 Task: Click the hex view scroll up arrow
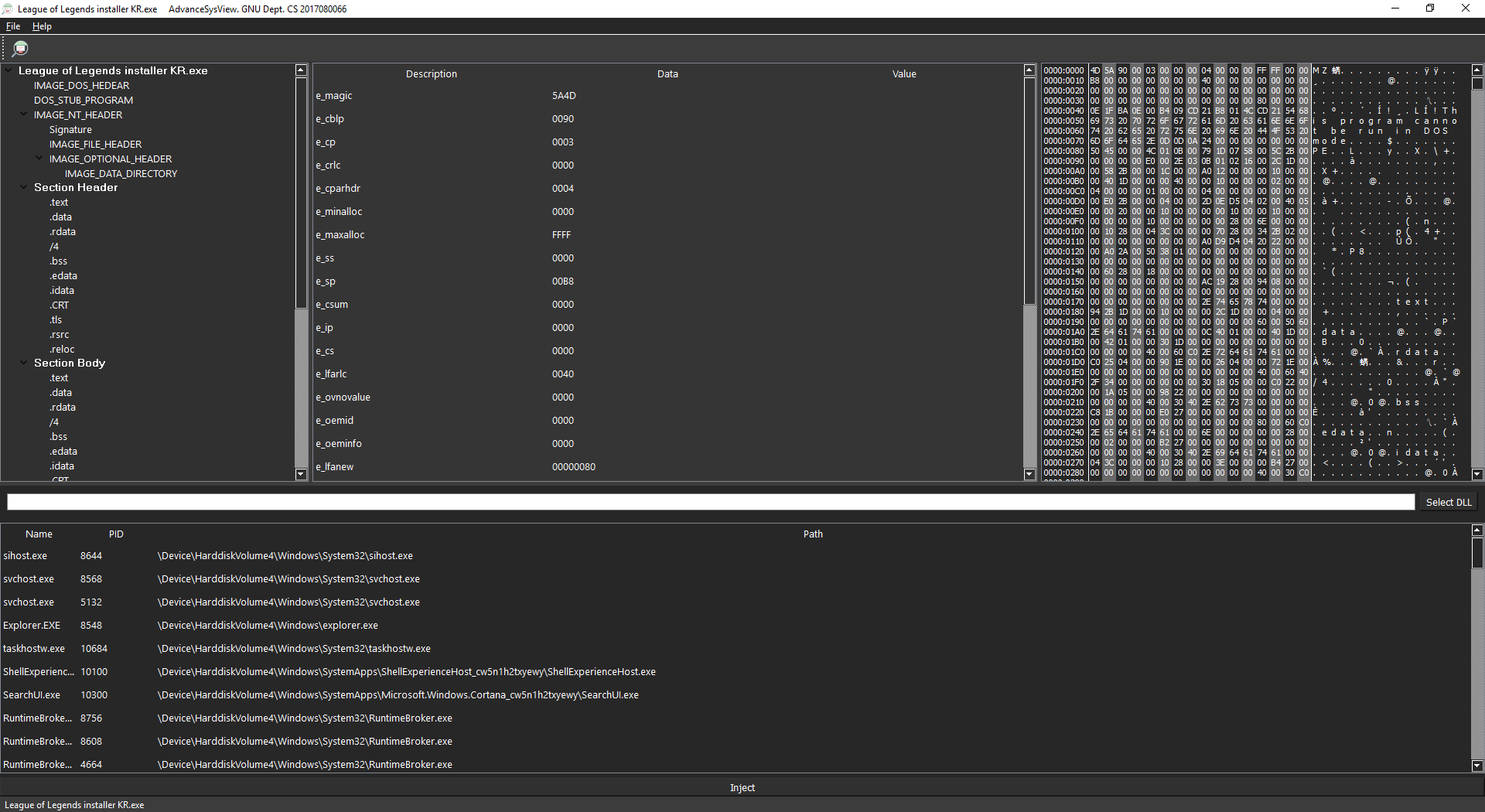(1477, 70)
